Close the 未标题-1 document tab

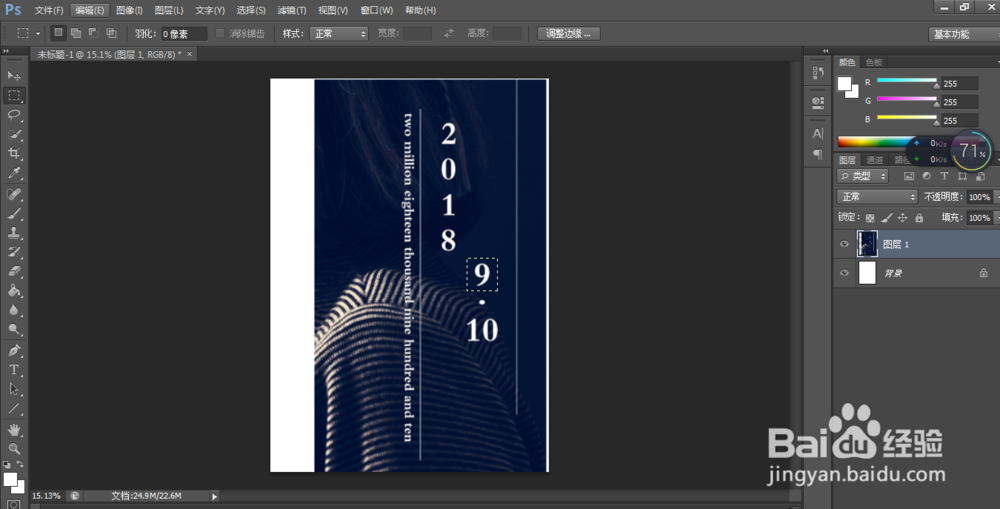point(189,54)
